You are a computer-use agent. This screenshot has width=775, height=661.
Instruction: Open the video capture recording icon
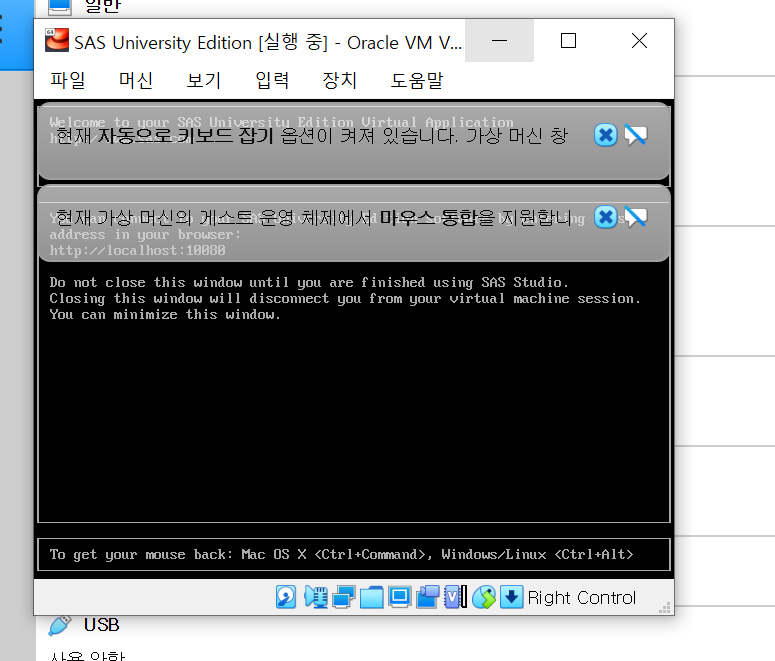[x=428, y=597]
